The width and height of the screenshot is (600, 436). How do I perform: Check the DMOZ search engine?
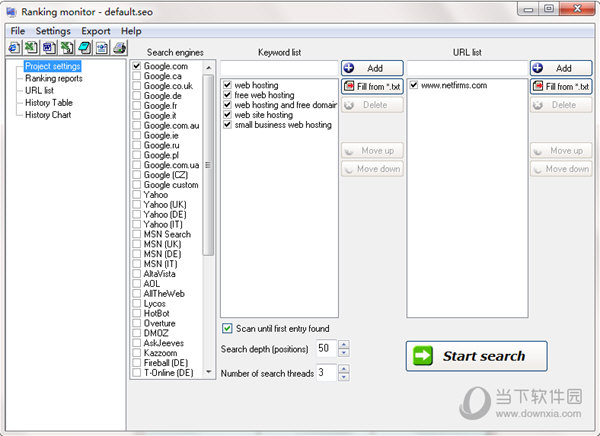tap(137, 333)
